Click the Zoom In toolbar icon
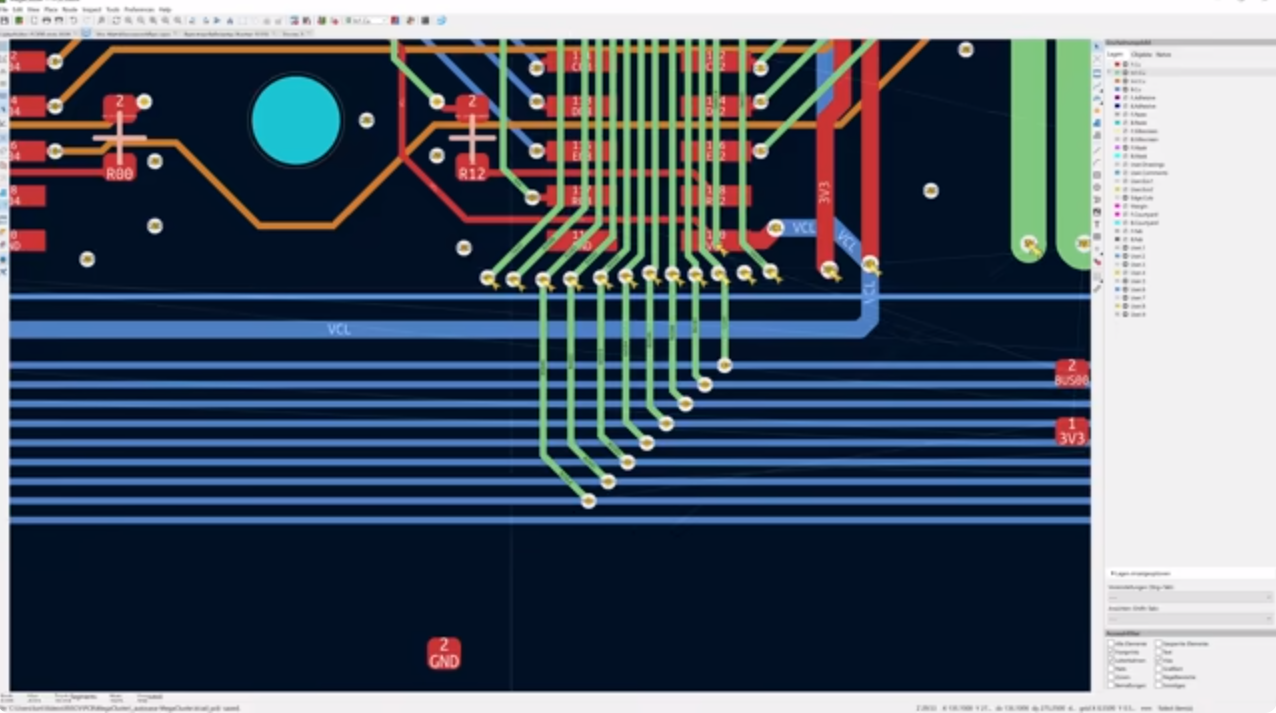The height and width of the screenshot is (713, 1276). tap(128, 20)
